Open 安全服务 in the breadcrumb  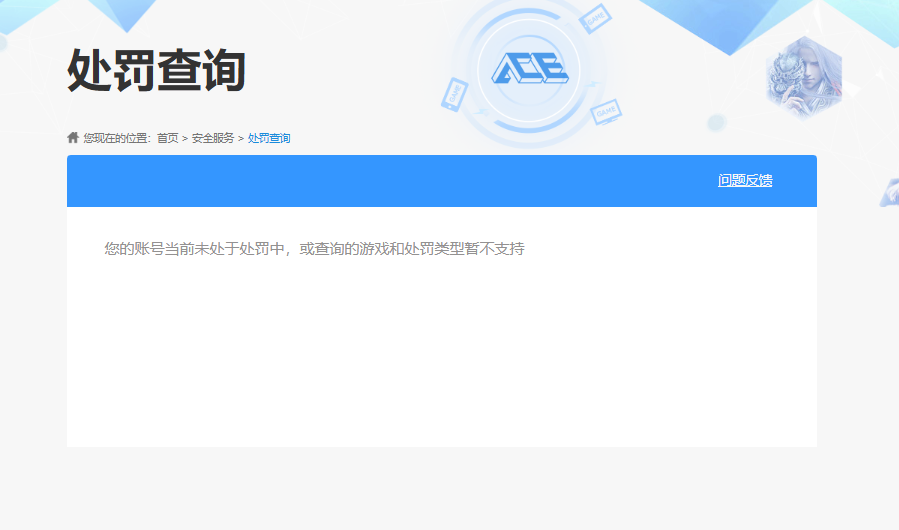click(213, 138)
